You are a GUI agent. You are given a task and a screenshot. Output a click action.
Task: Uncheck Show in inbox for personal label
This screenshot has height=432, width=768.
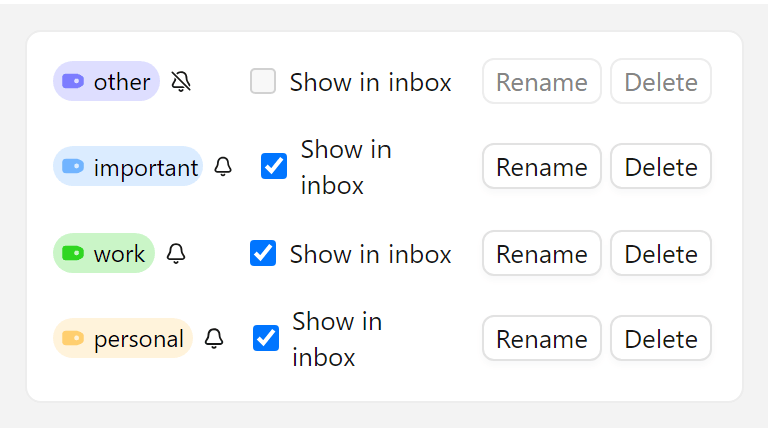click(x=266, y=339)
